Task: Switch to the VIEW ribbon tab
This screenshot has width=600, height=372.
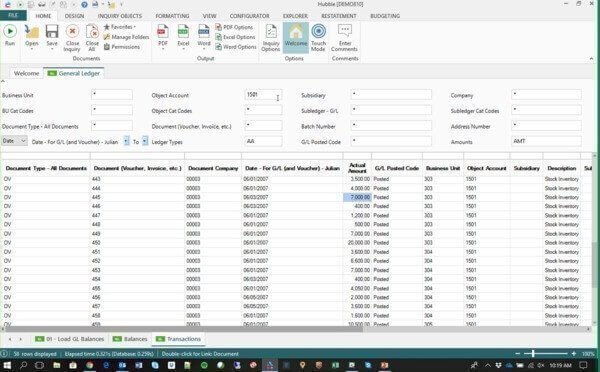Action: click(209, 16)
